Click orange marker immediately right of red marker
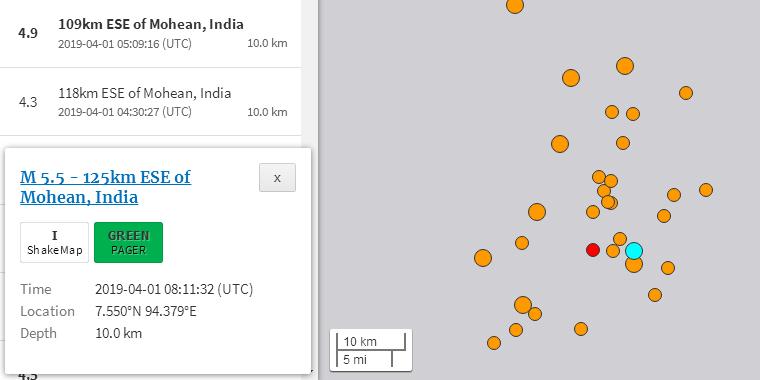The height and width of the screenshot is (380, 760). coord(613,251)
